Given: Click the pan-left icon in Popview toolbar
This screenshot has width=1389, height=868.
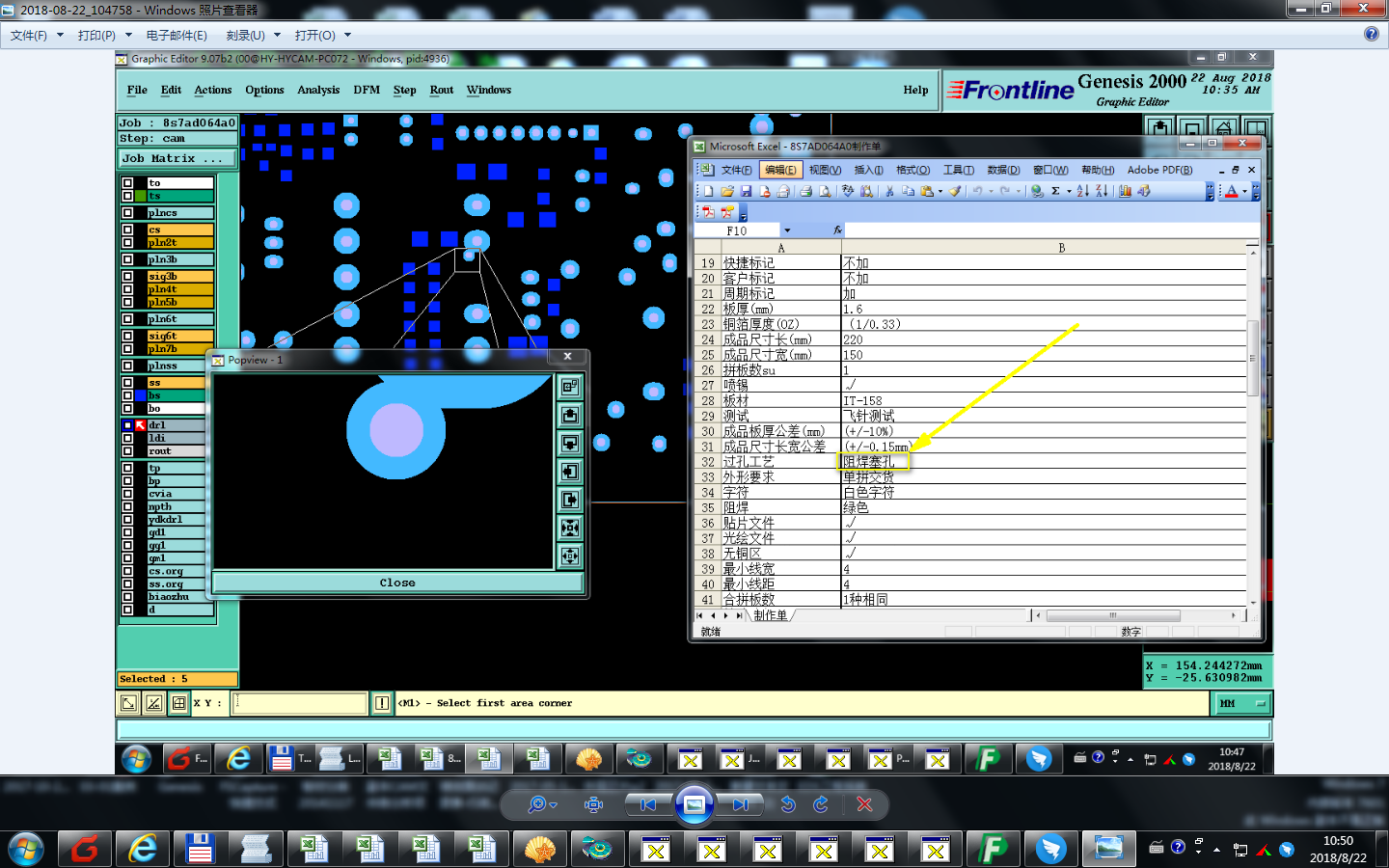Looking at the screenshot, I should 570,471.
